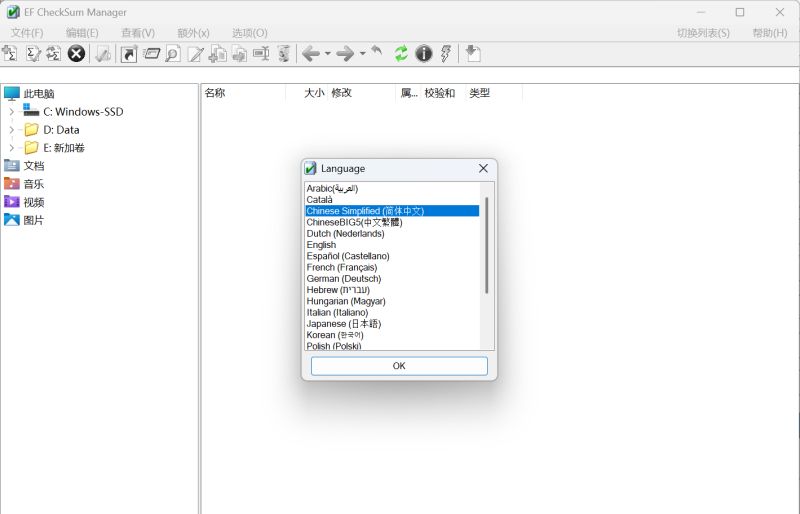Click the green refresh arrows icon

(x=401, y=53)
